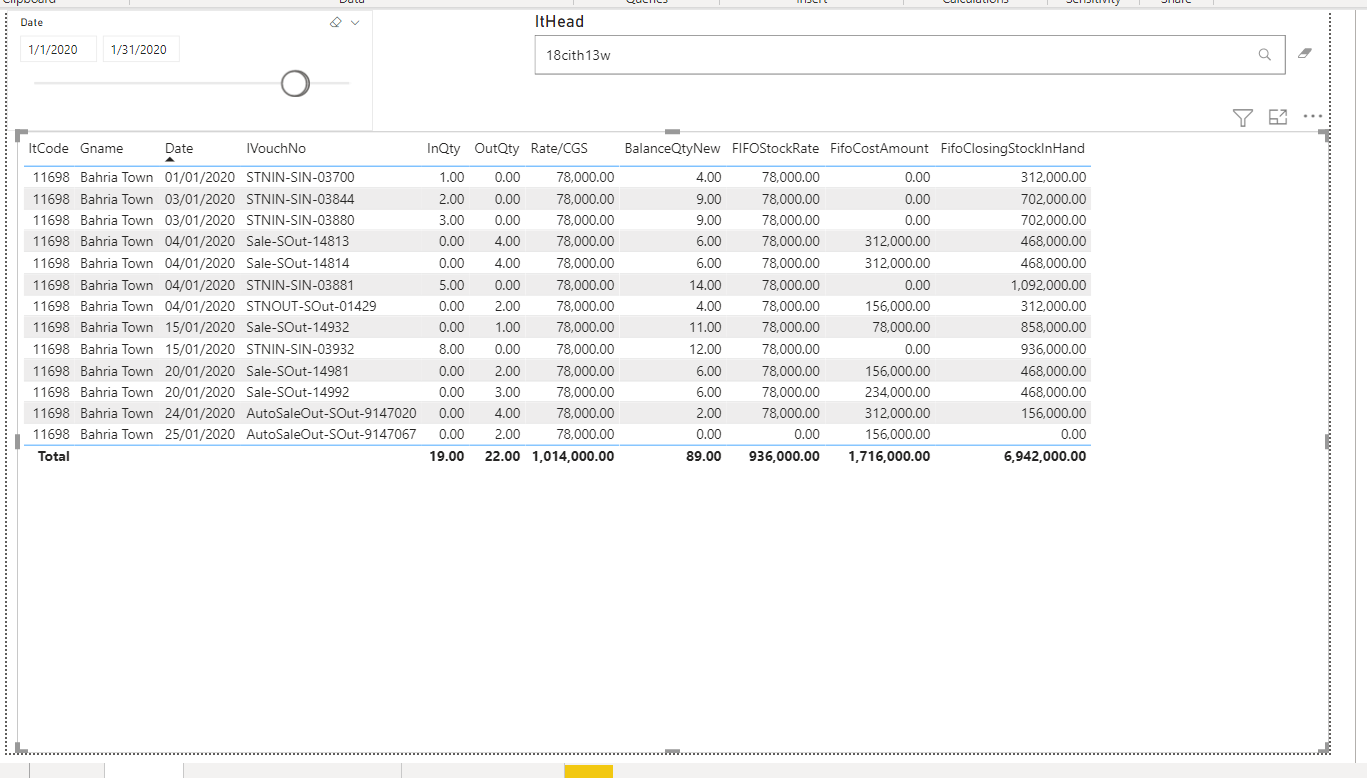Click the Total row label

click(54, 456)
